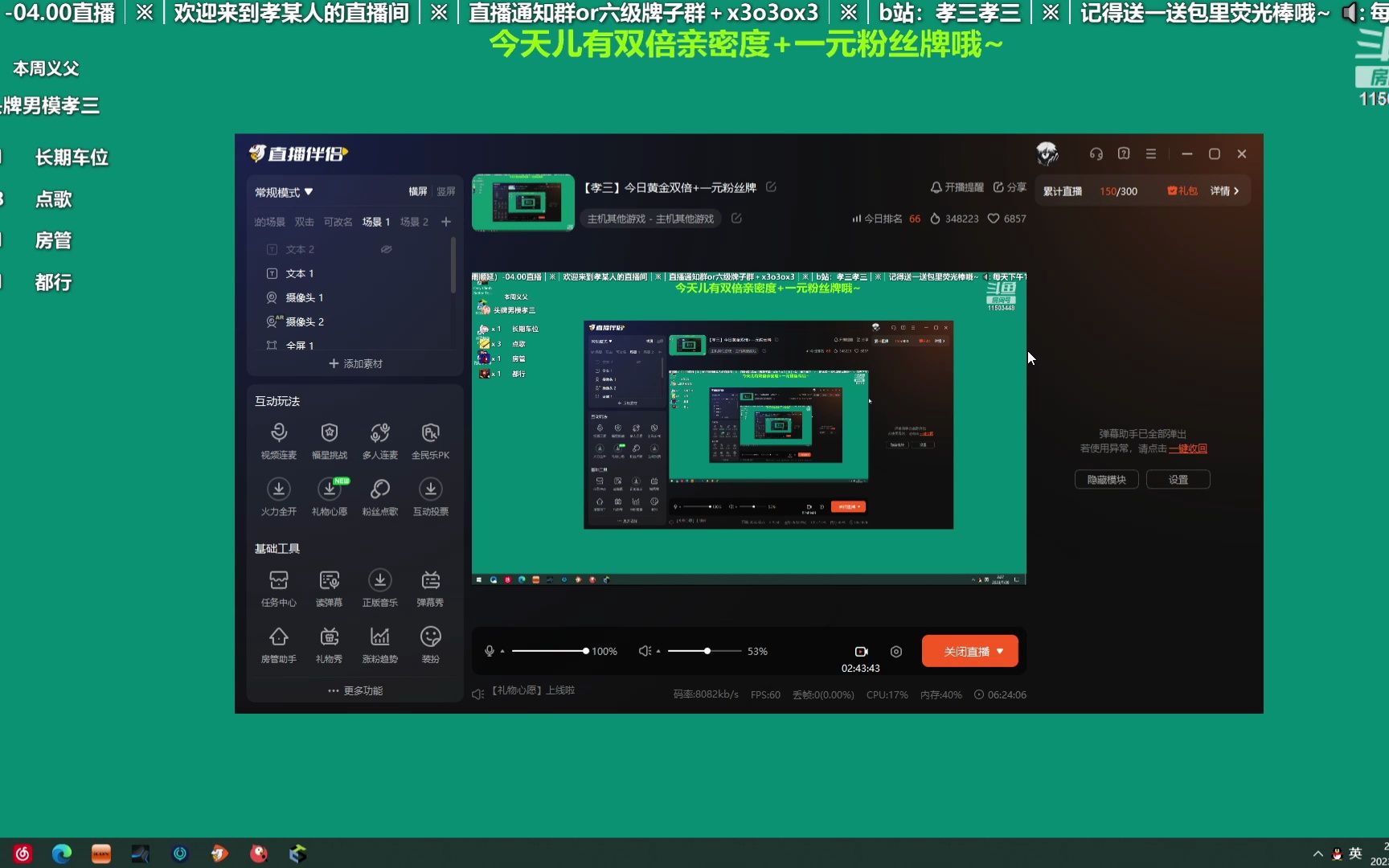
Task: Open the 正版音乐 licensed music tool
Action: 380,588
